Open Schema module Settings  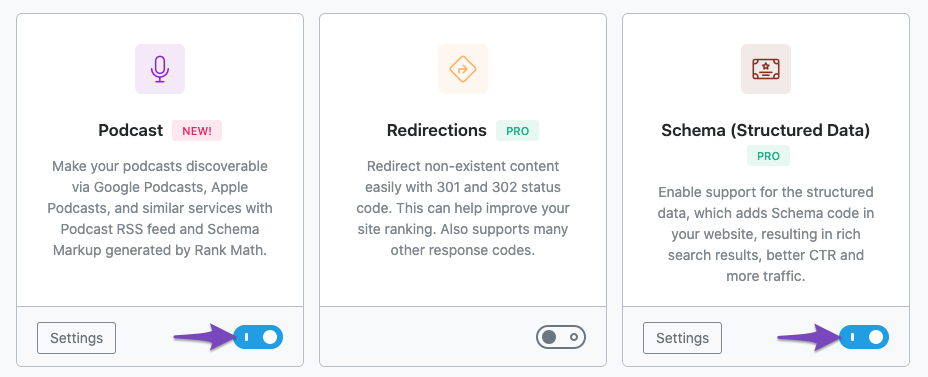682,338
